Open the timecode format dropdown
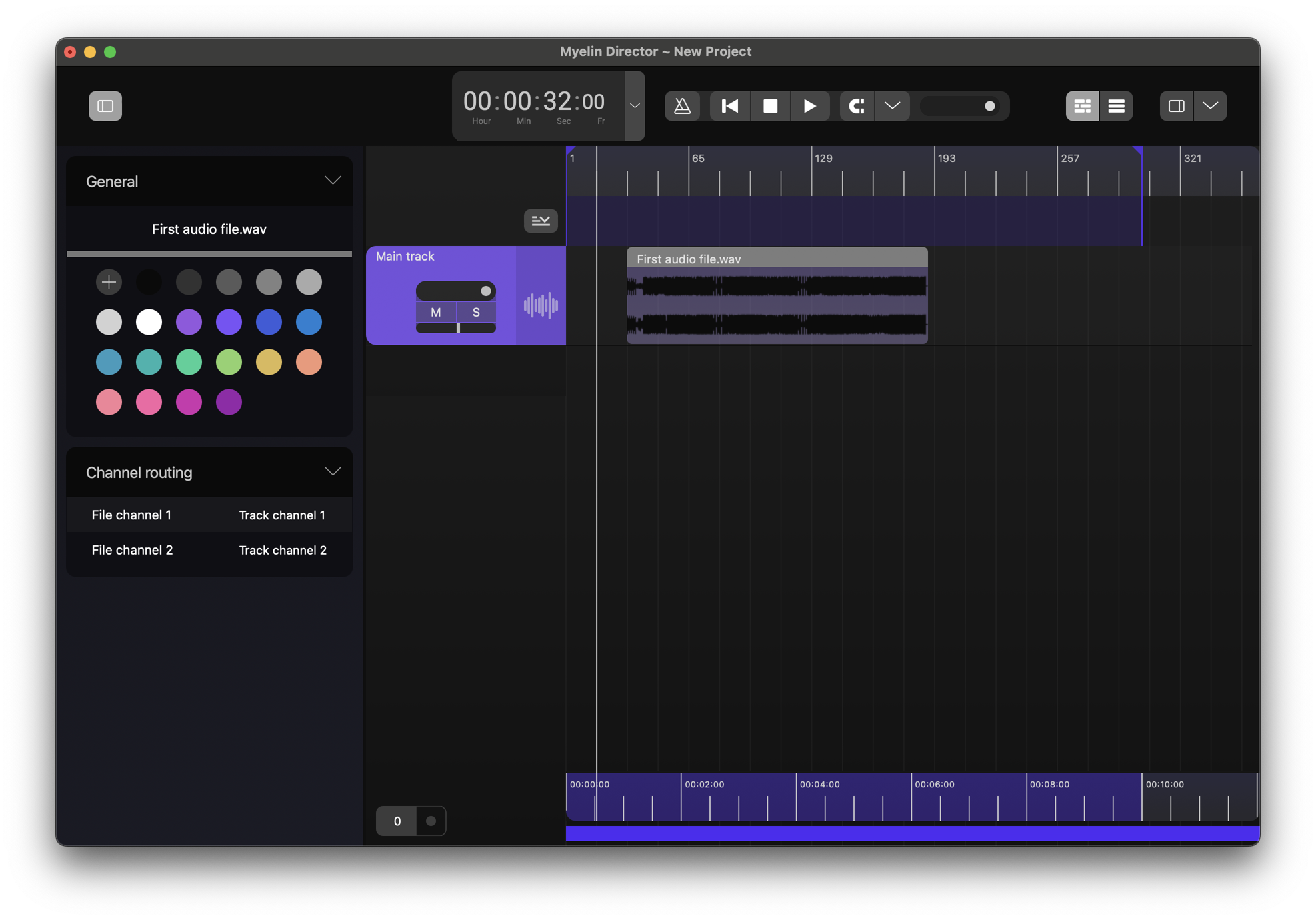 635,106
